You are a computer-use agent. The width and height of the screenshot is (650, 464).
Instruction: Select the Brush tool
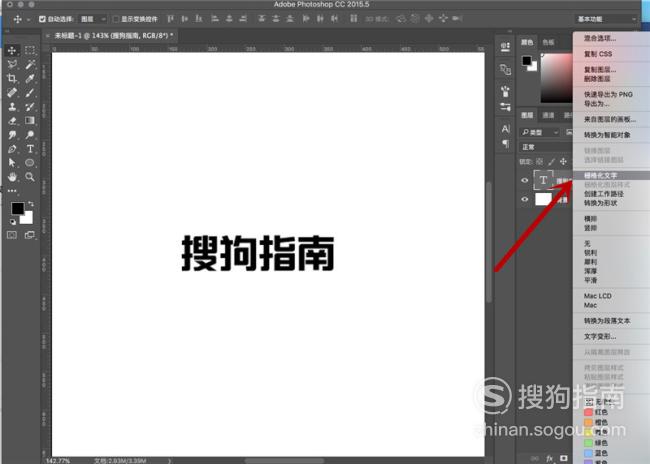30,92
